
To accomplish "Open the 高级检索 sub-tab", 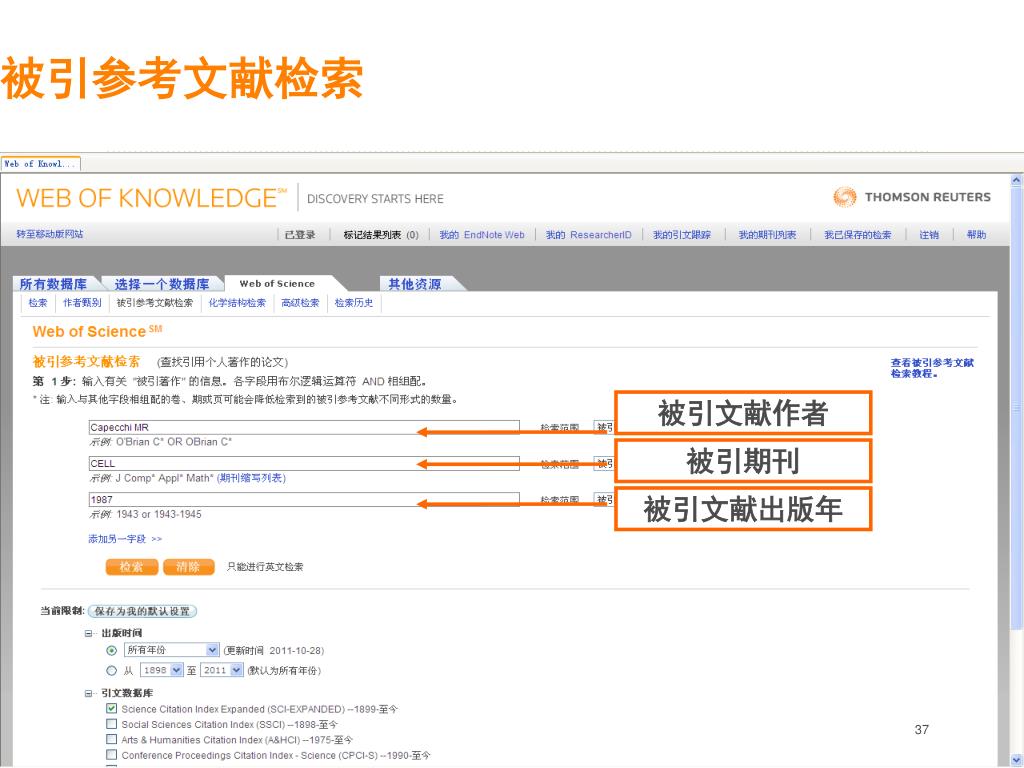I will point(300,302).
